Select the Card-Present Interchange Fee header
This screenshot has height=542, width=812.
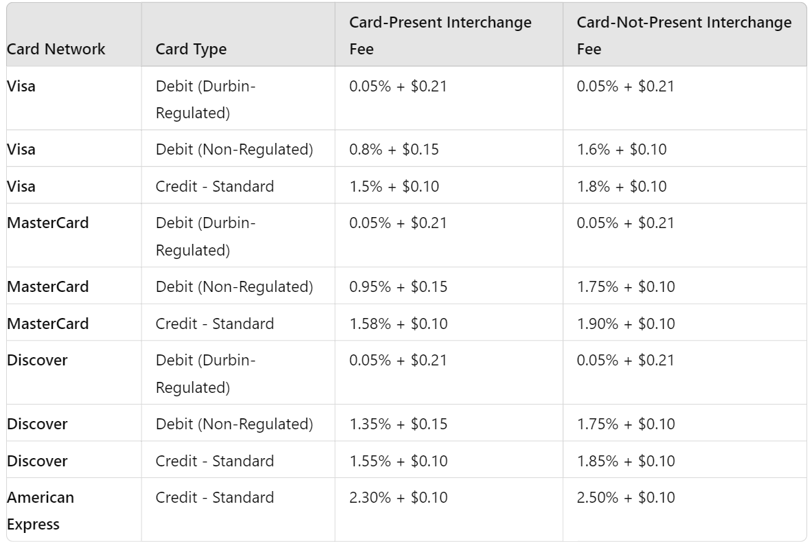pyautogui.click(x=440, y=36)
